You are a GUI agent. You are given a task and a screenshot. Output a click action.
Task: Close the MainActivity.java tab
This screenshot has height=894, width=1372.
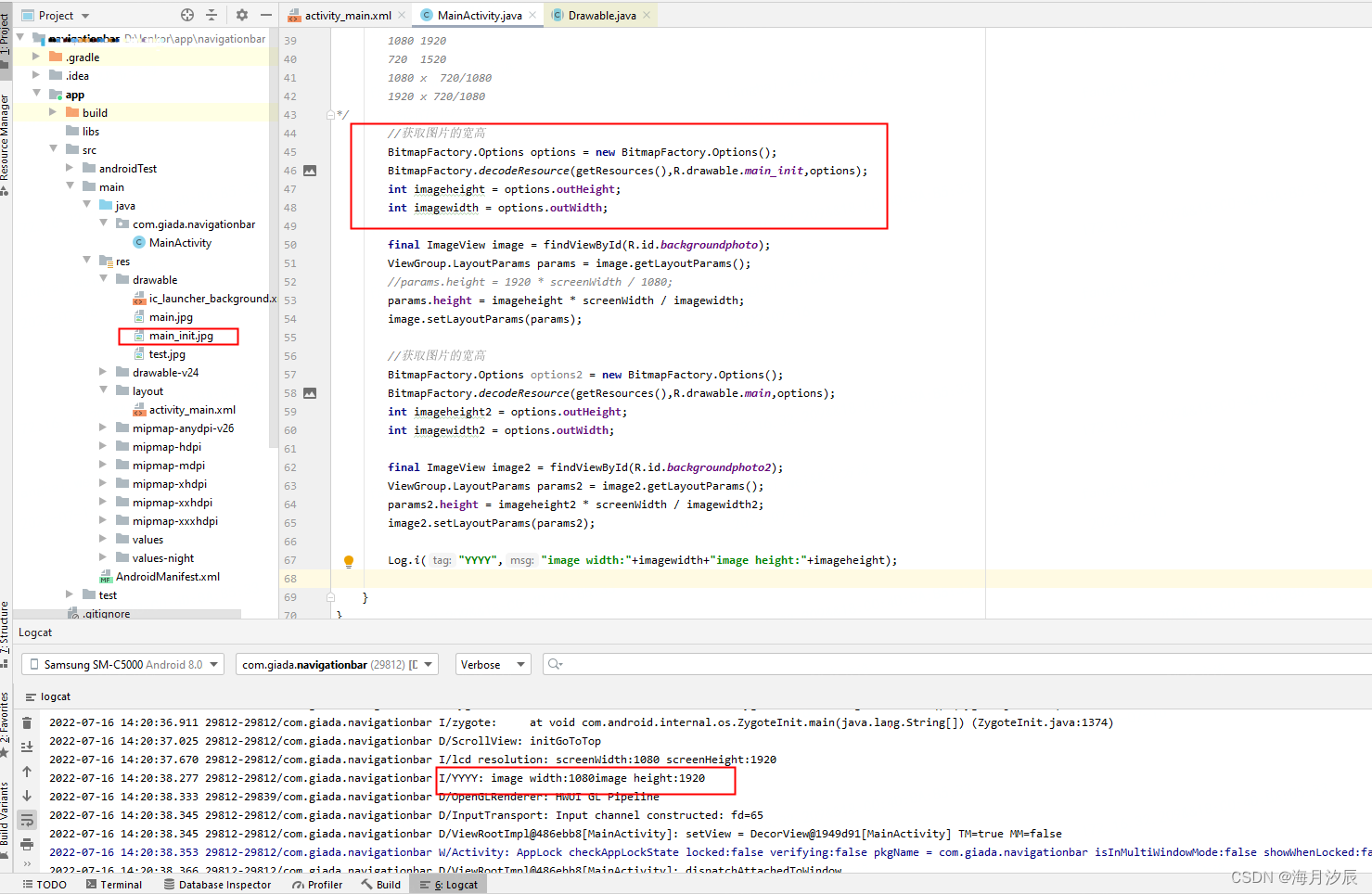click(x=532, y=15)
